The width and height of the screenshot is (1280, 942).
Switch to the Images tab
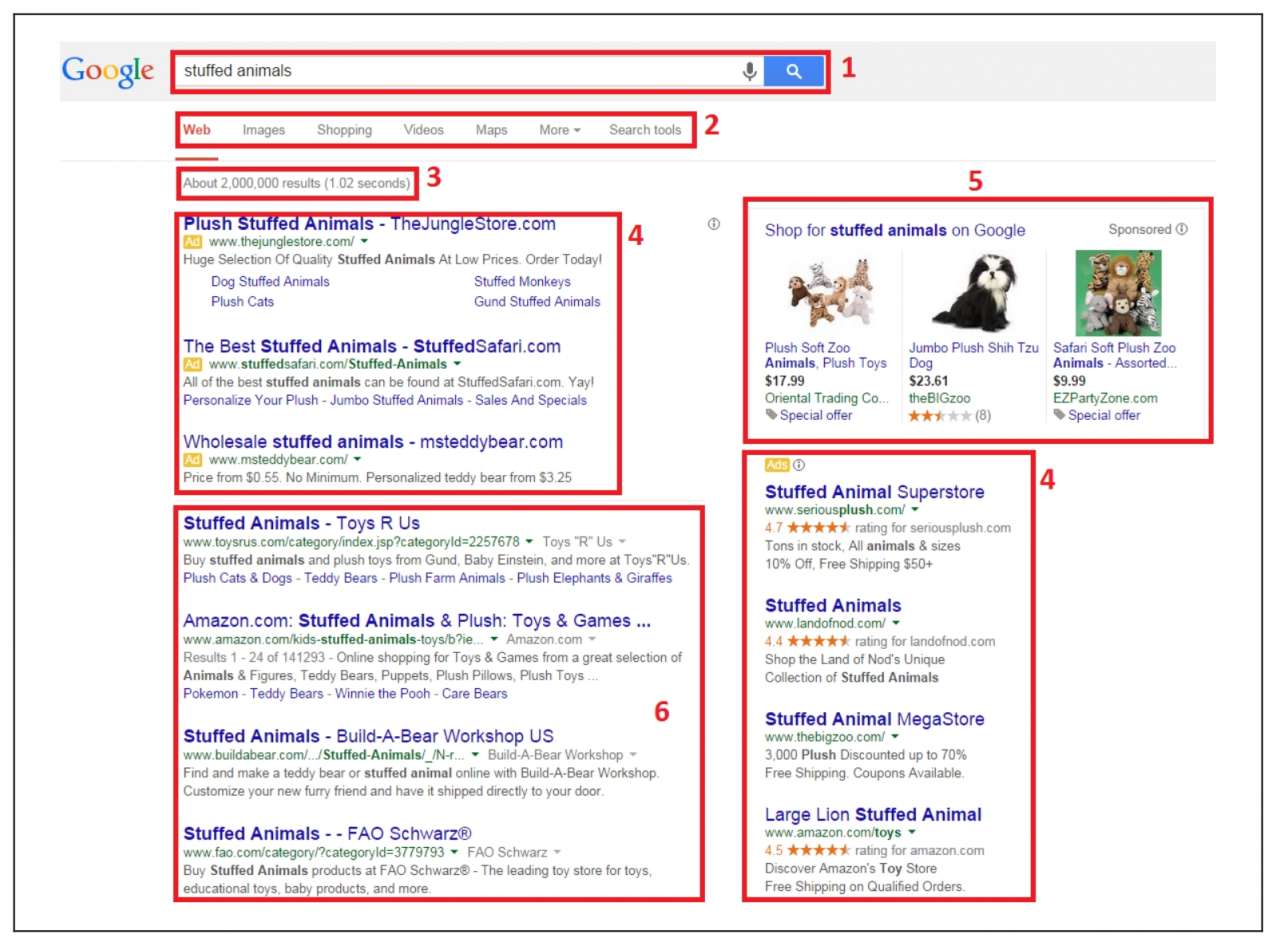(264, 130)
